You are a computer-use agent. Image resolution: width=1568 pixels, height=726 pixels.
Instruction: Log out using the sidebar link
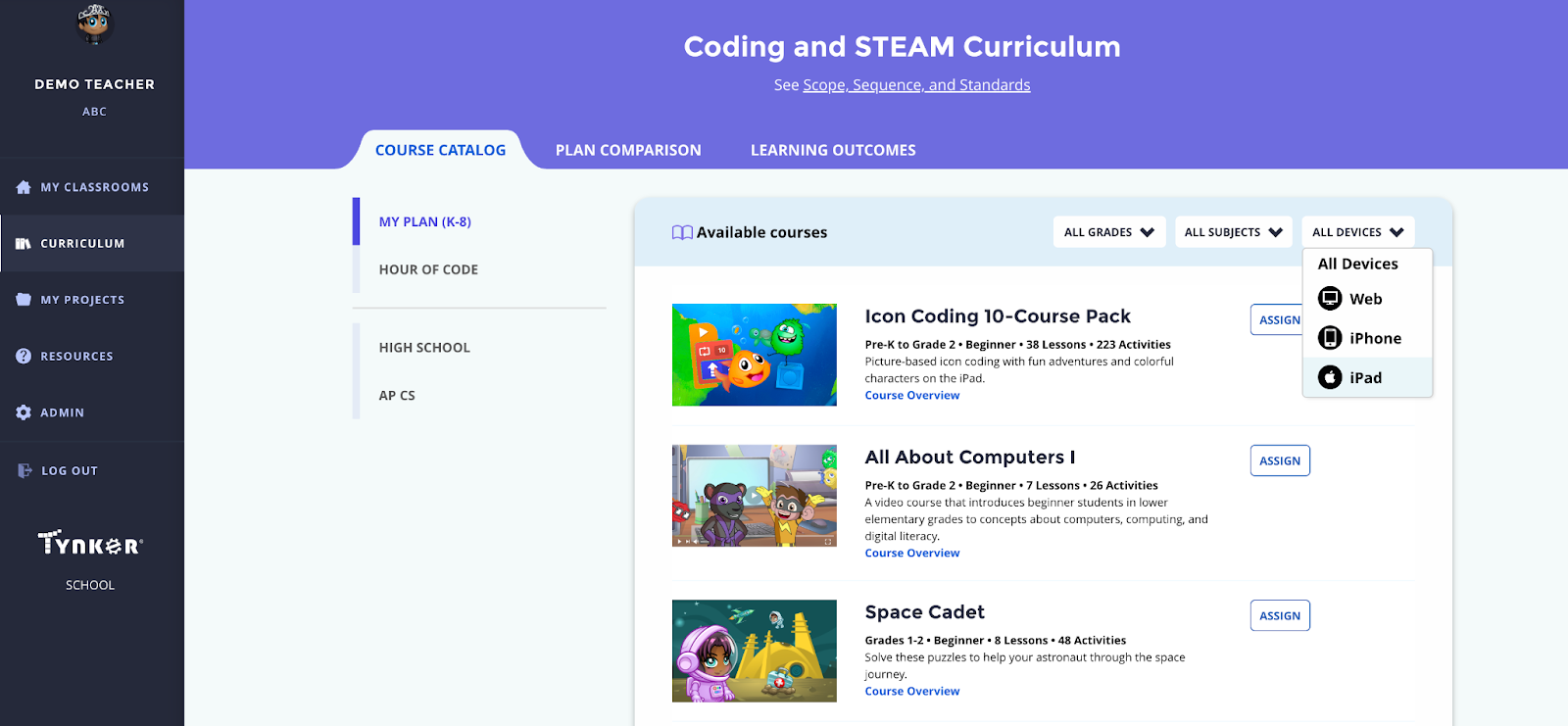tap(92, 470)
